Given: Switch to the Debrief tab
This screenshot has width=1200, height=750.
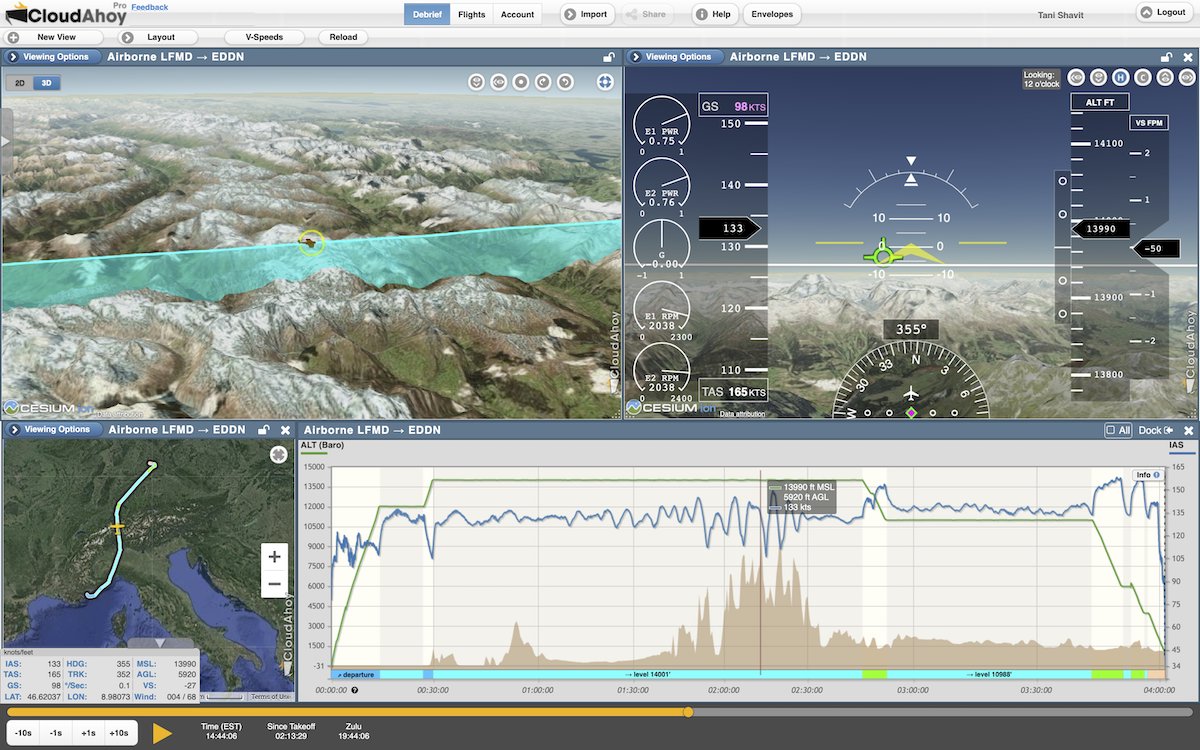Looking at the screenshot, I should pos(427,14).
